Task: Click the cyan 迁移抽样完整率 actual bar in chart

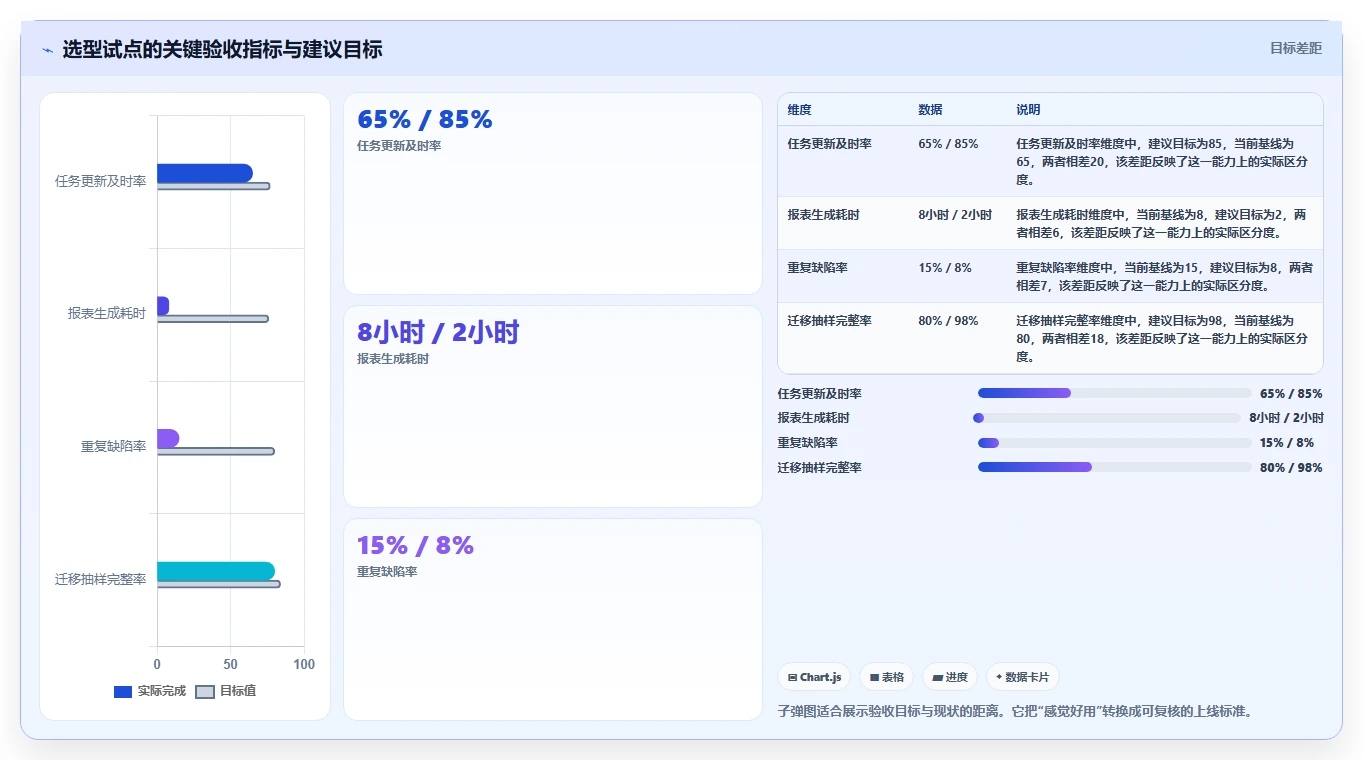Action: [x=216, y=571]
